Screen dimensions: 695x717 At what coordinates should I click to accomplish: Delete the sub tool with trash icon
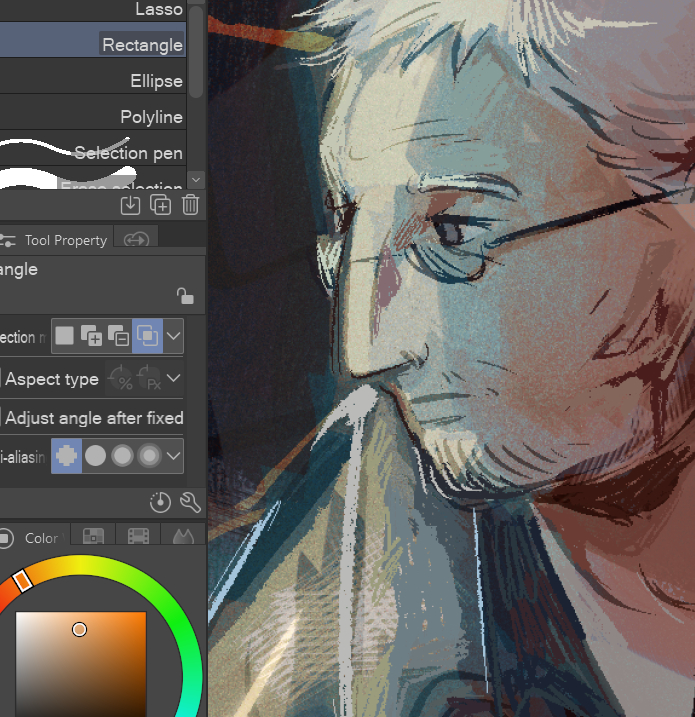(x=190, y=205)
